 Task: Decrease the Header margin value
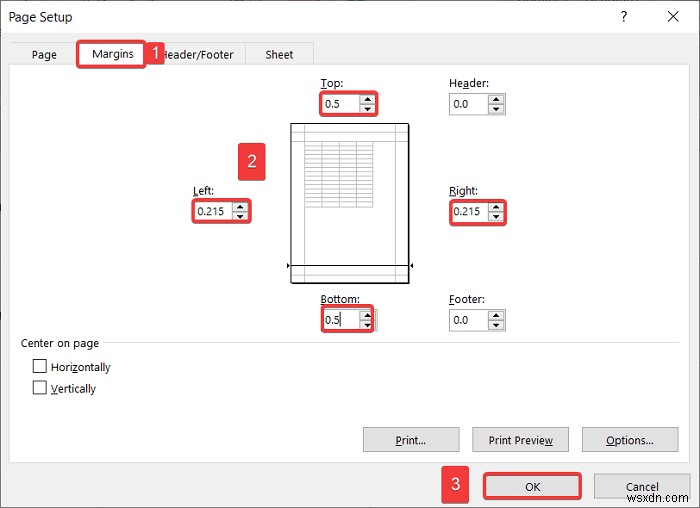(496, 109)
